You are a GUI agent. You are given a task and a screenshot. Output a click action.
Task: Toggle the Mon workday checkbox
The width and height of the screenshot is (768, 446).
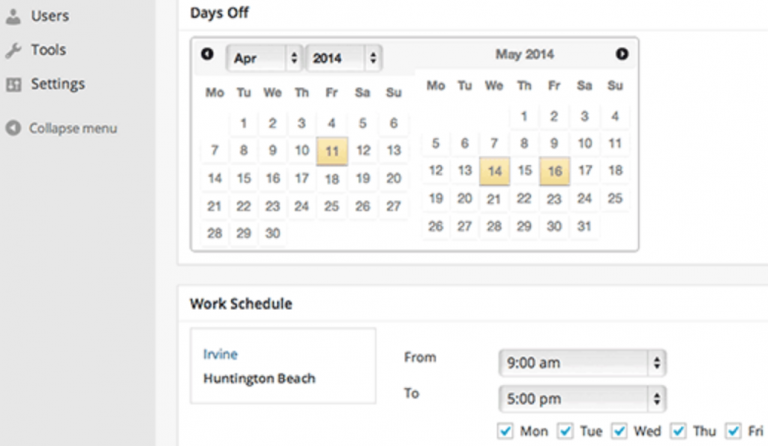(505, 431)
